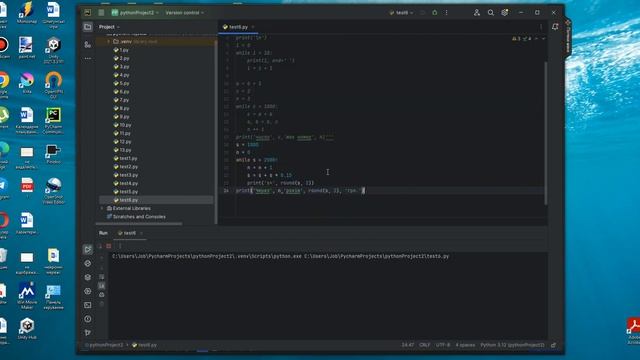Open Search Everywhere magnifier icon

coord(491,13)
